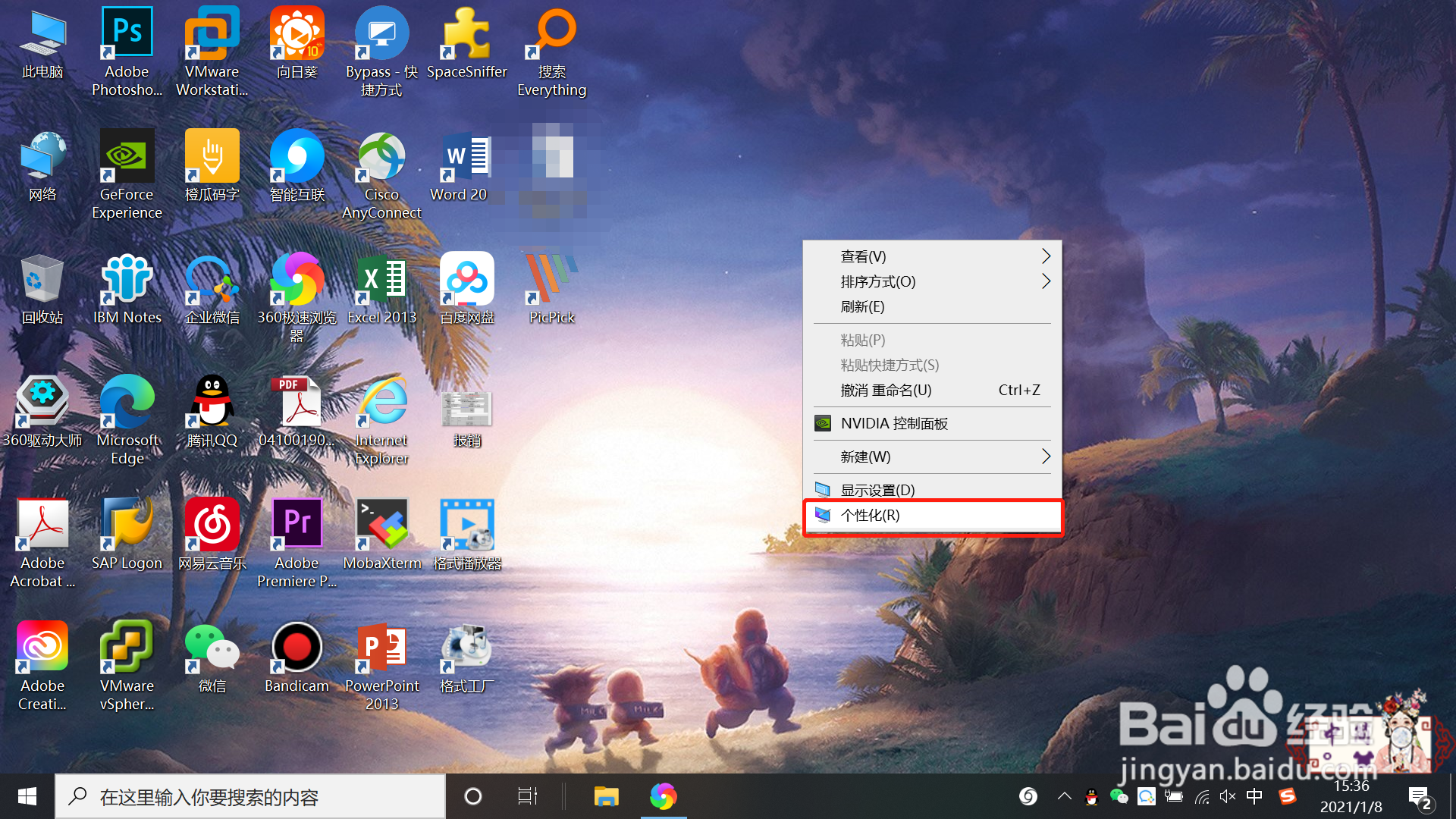
Task: Expand the Sort by (排序方式) submenu
Action: click(1046, 281)
